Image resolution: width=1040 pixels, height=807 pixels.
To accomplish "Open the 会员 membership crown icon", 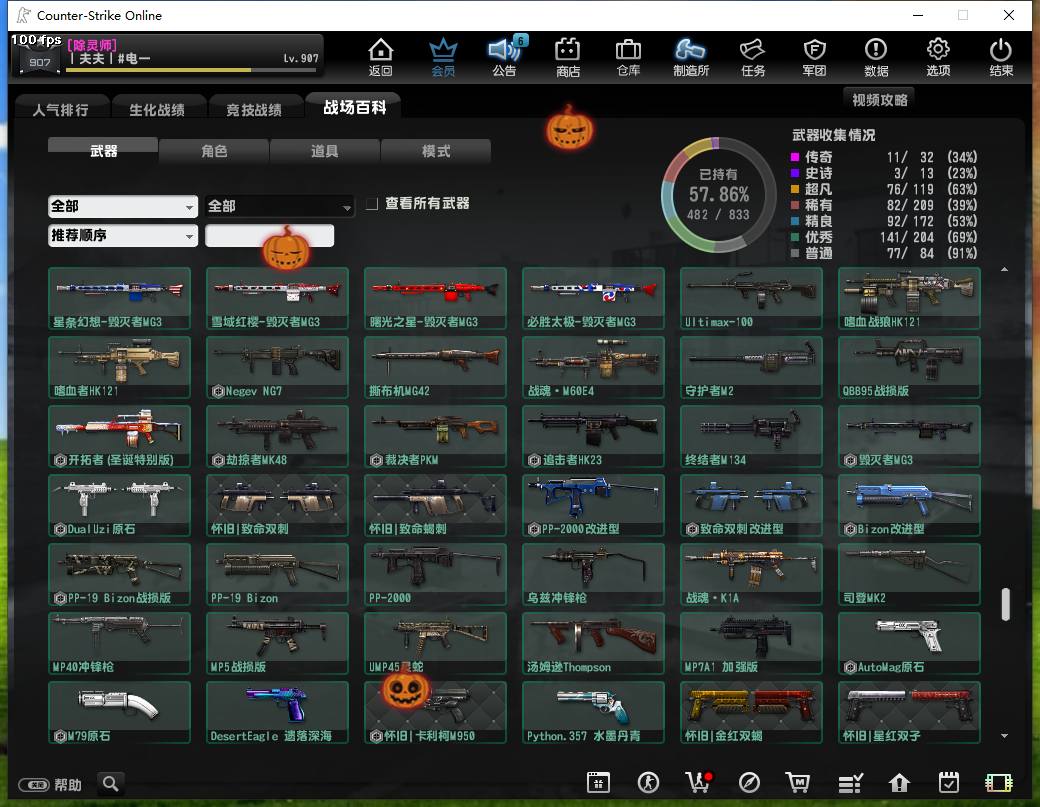I will point(443,57).
